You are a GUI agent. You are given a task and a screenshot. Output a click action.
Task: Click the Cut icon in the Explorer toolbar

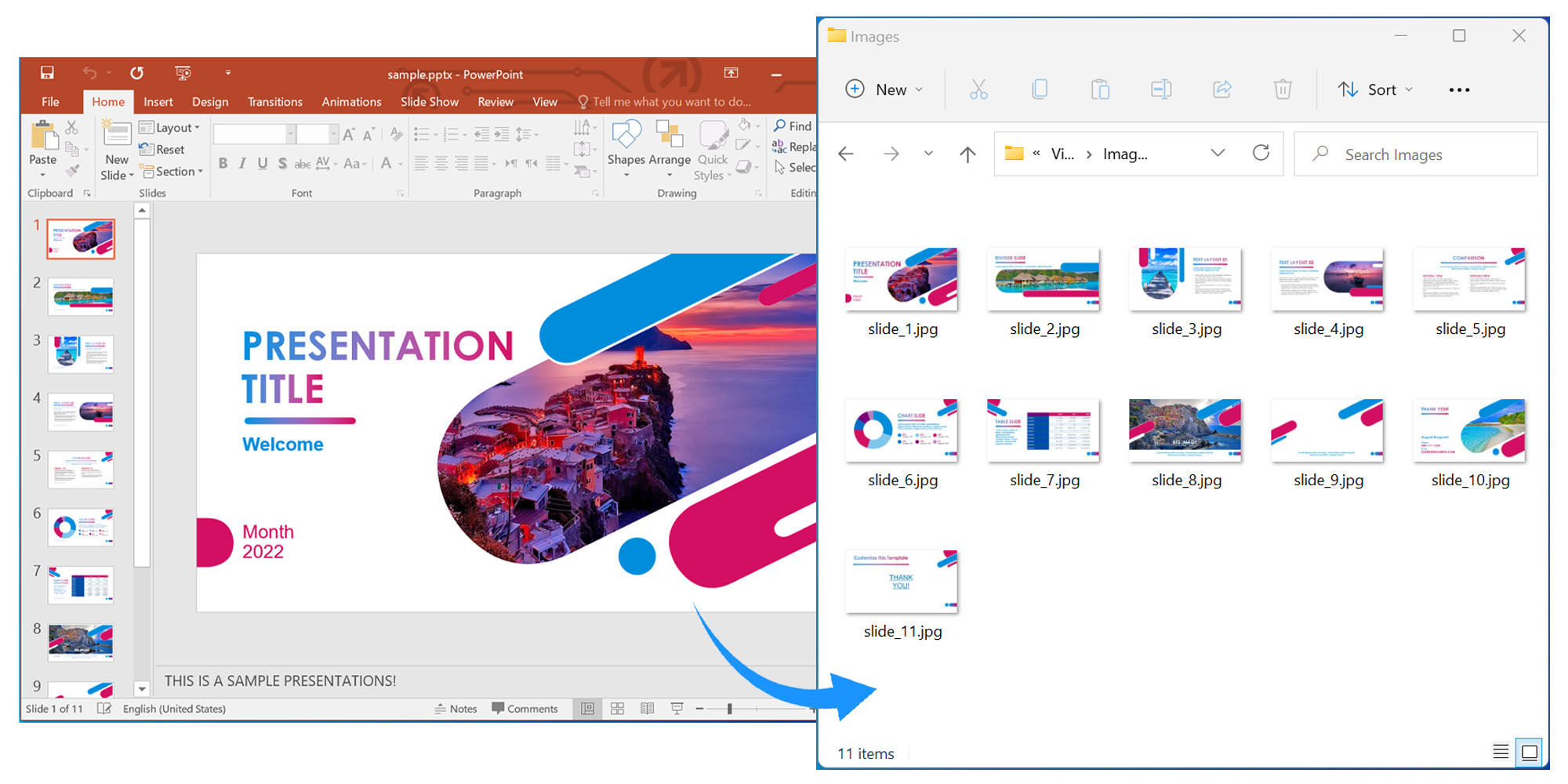(978, 89)
